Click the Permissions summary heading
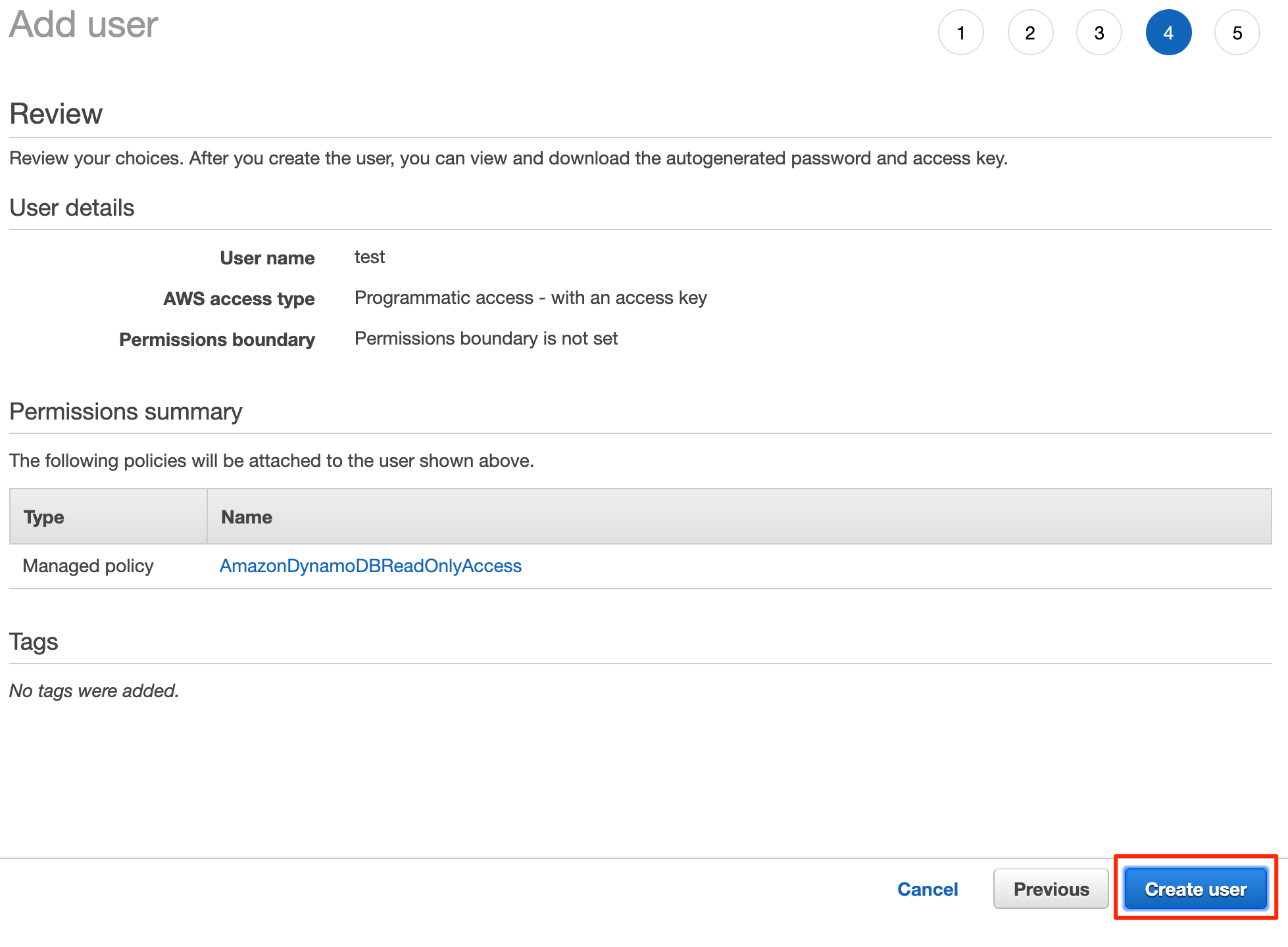 (126, 412)
